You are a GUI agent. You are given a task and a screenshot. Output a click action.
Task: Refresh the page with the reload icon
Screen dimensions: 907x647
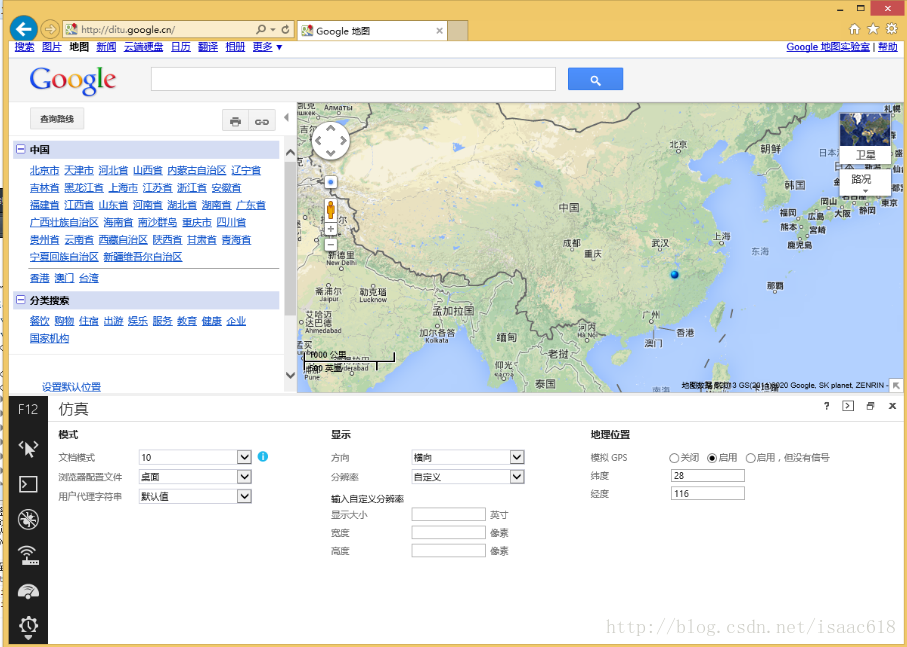285,29
